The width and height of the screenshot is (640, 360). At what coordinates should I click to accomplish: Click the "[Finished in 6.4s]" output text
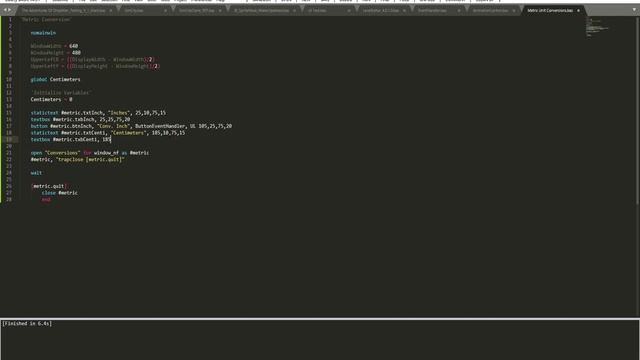tap(27, 324)
